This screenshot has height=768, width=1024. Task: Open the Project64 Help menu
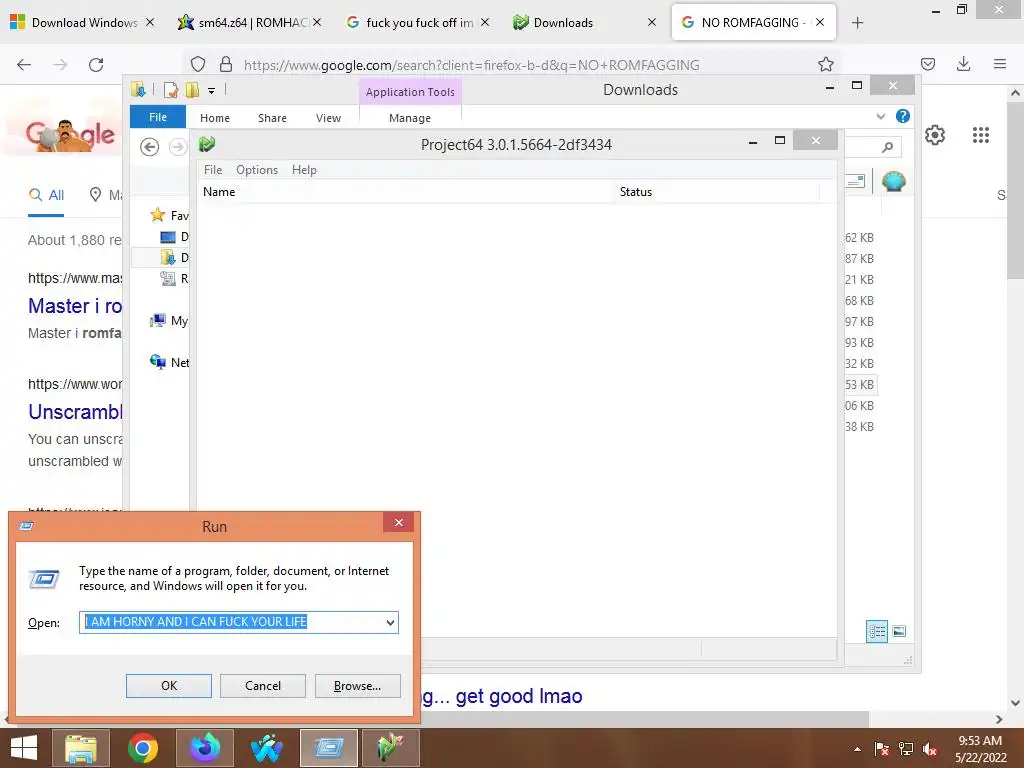click(x=304, y=170)
